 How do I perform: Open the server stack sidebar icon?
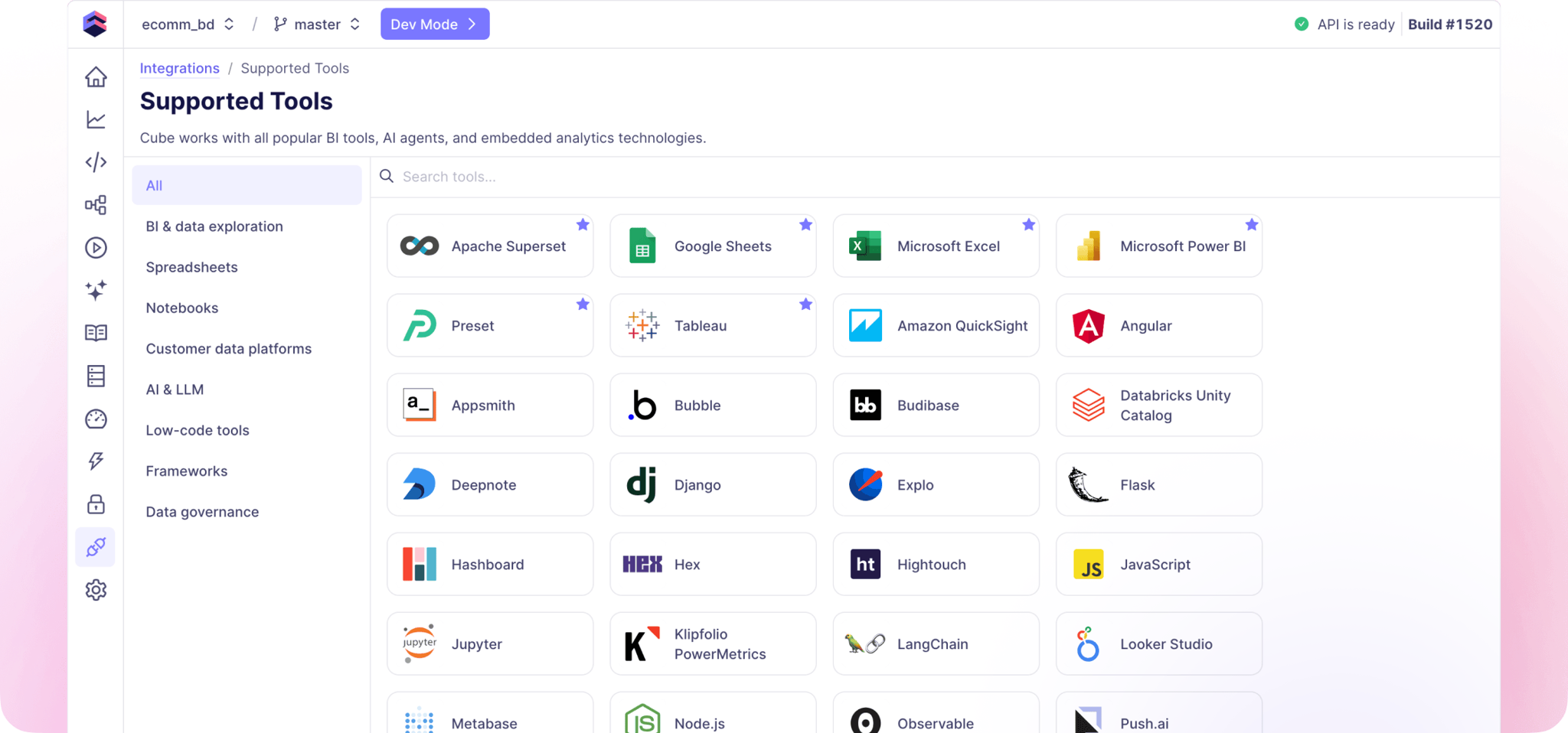click(x=96, y=376)
